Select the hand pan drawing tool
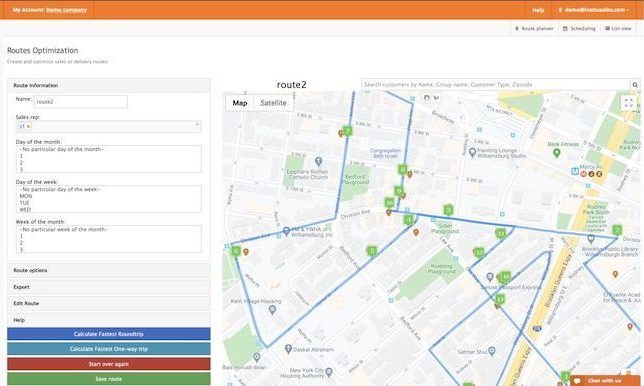The height and width of the screenshot is (386, 644). [426, 98]
